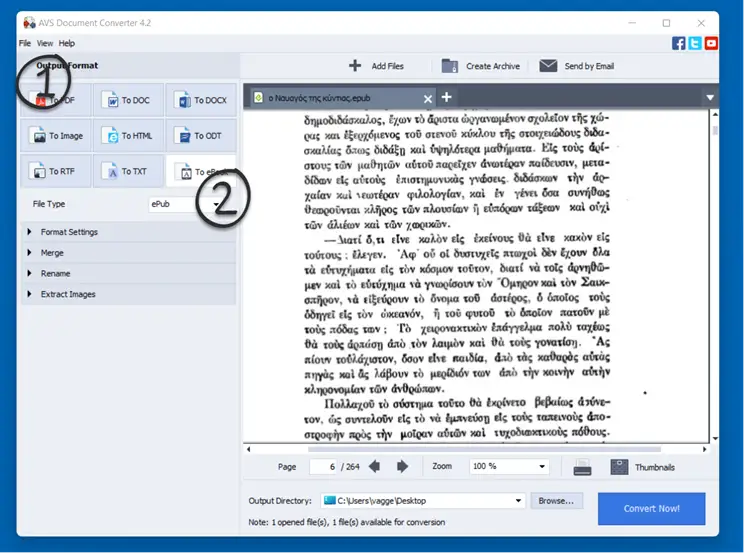The width and height of the screenshot is (744, 553).
Task: Open the Facebook page icon
Action: tap(679, 43)
